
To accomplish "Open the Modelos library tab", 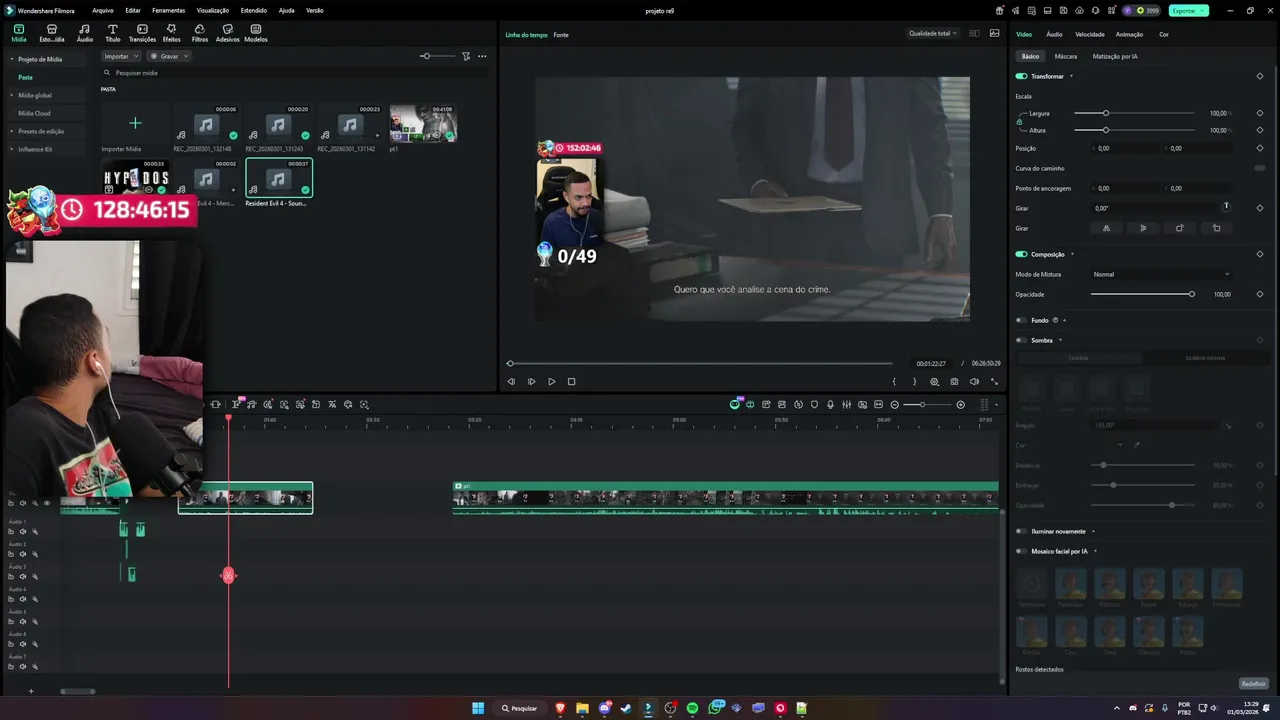I will tap(256, 33).
